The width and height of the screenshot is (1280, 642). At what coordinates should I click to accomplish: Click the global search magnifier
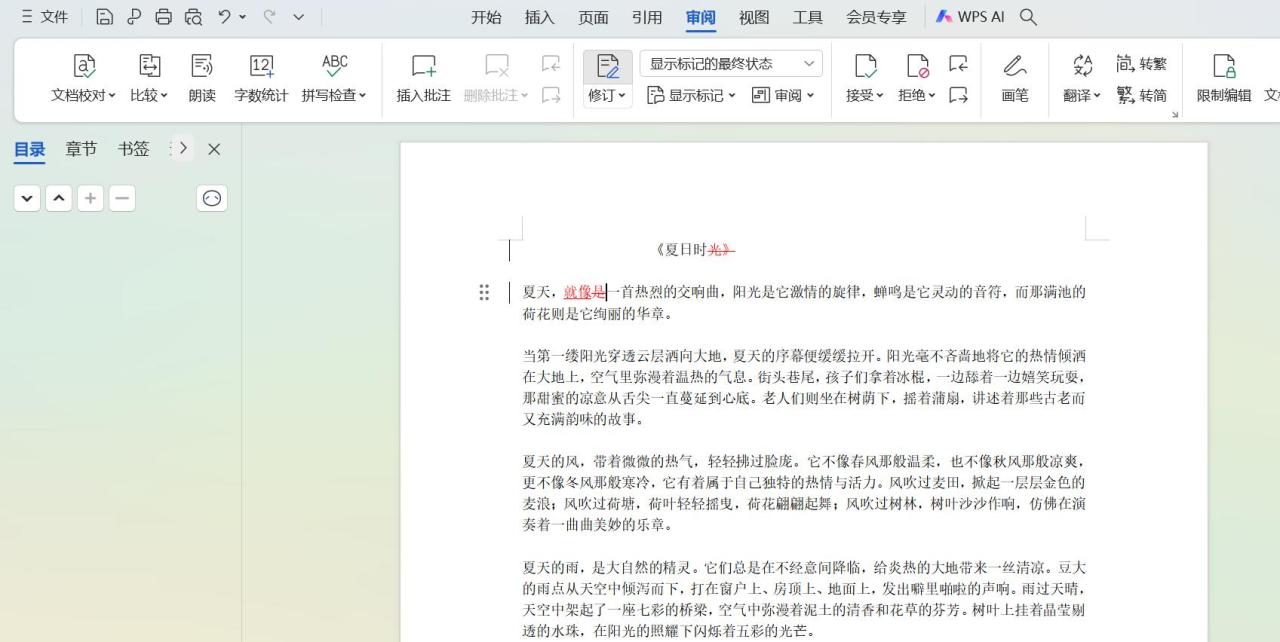coord(1027,17)
